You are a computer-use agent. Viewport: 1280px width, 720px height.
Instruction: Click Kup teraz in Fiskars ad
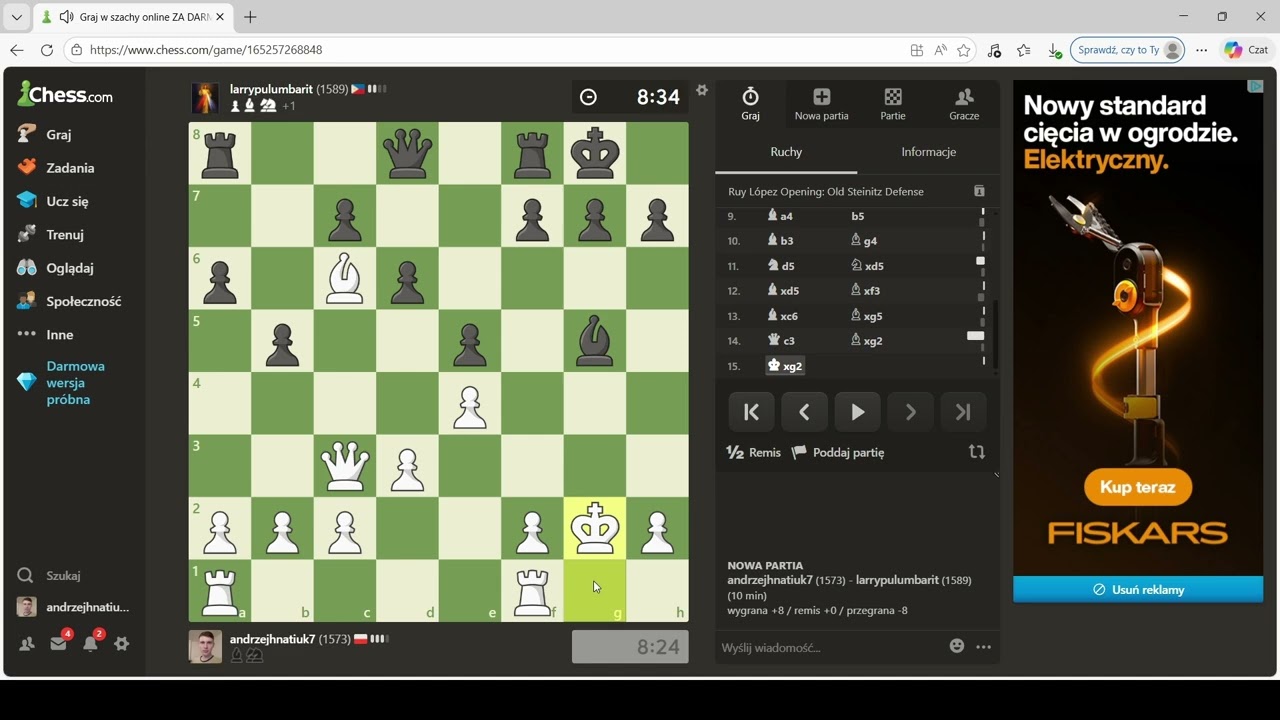1138,487
